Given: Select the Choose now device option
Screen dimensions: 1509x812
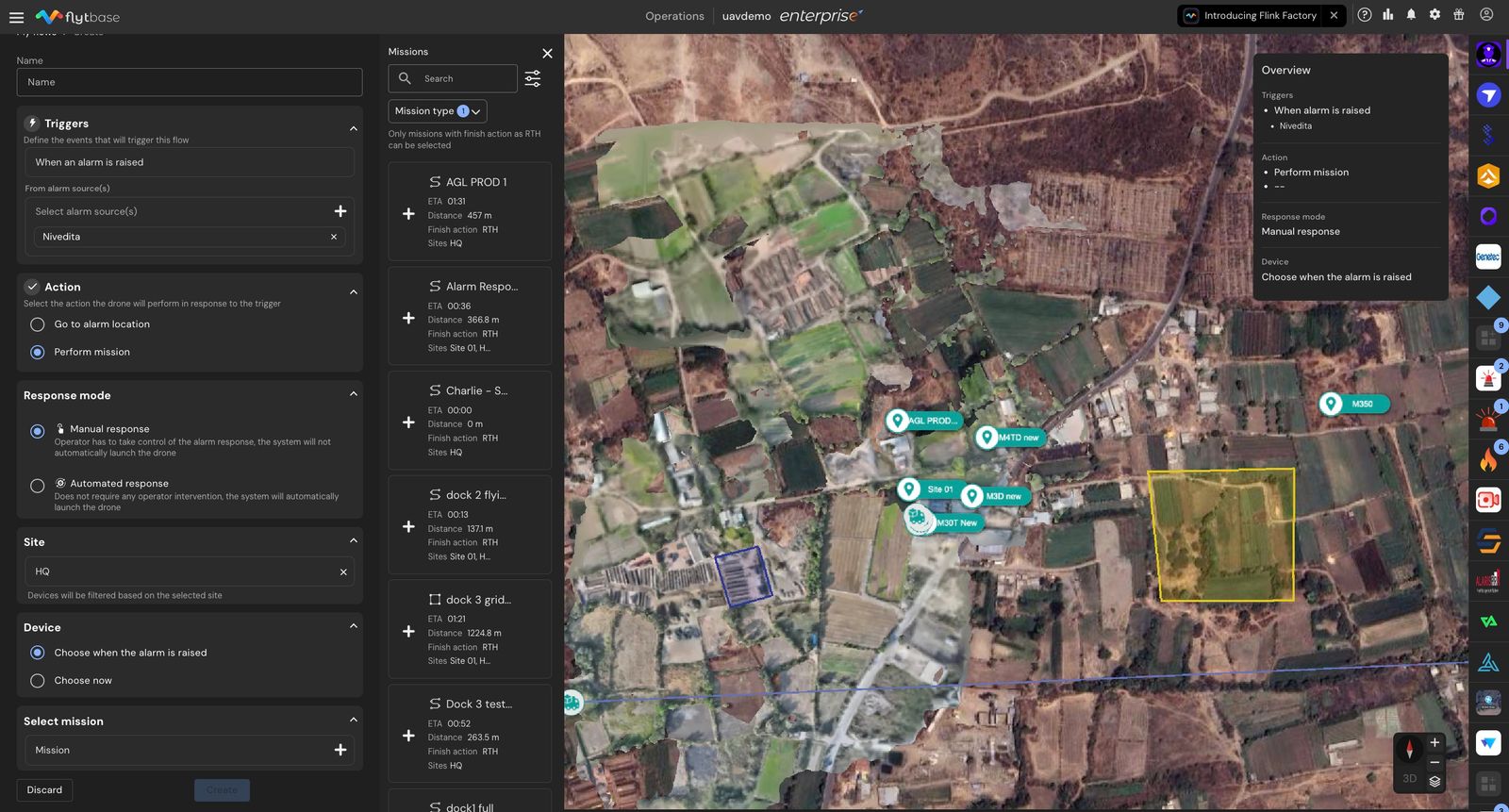Looking at the screenshot, I should (38, 680).
